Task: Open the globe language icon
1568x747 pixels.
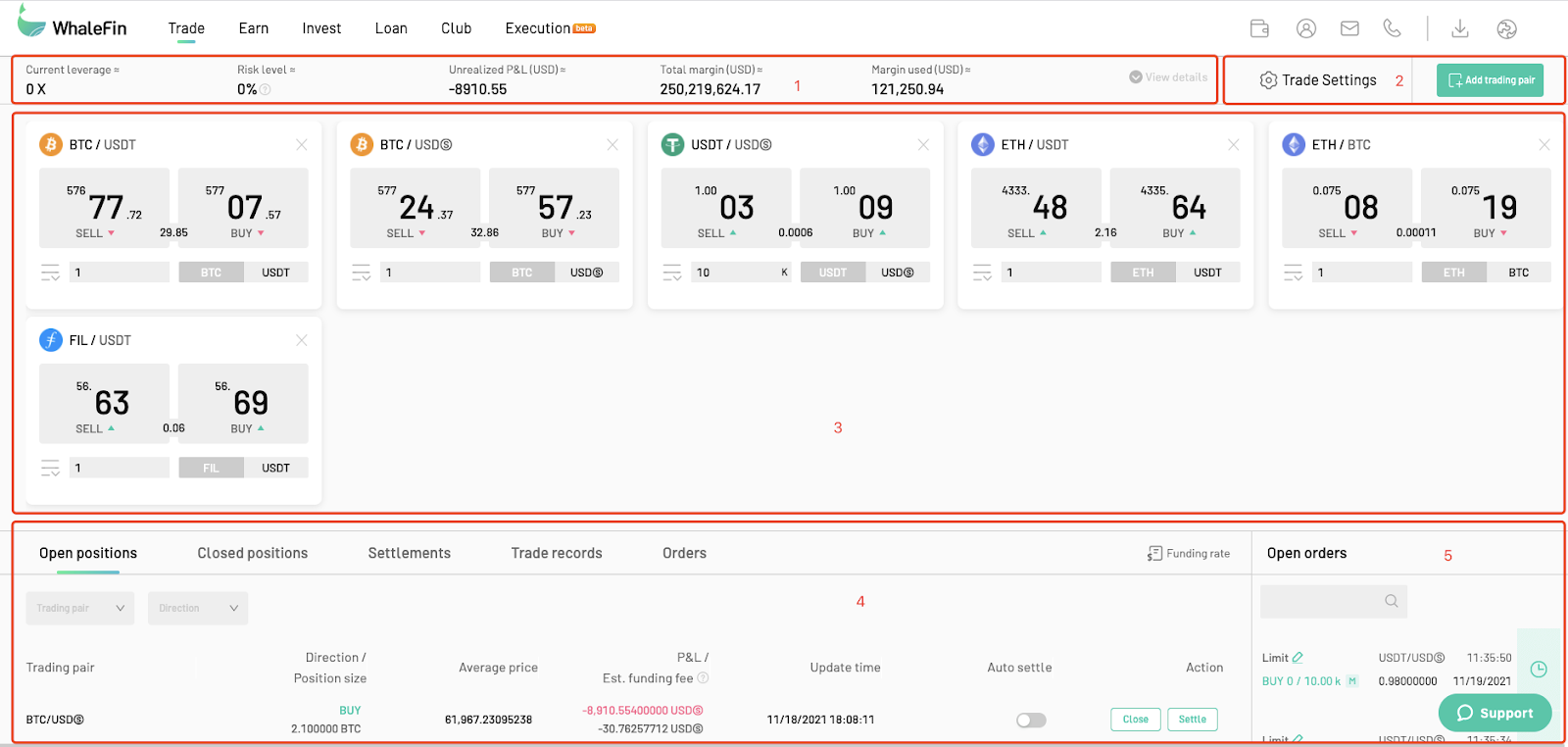Action: 1507,28
